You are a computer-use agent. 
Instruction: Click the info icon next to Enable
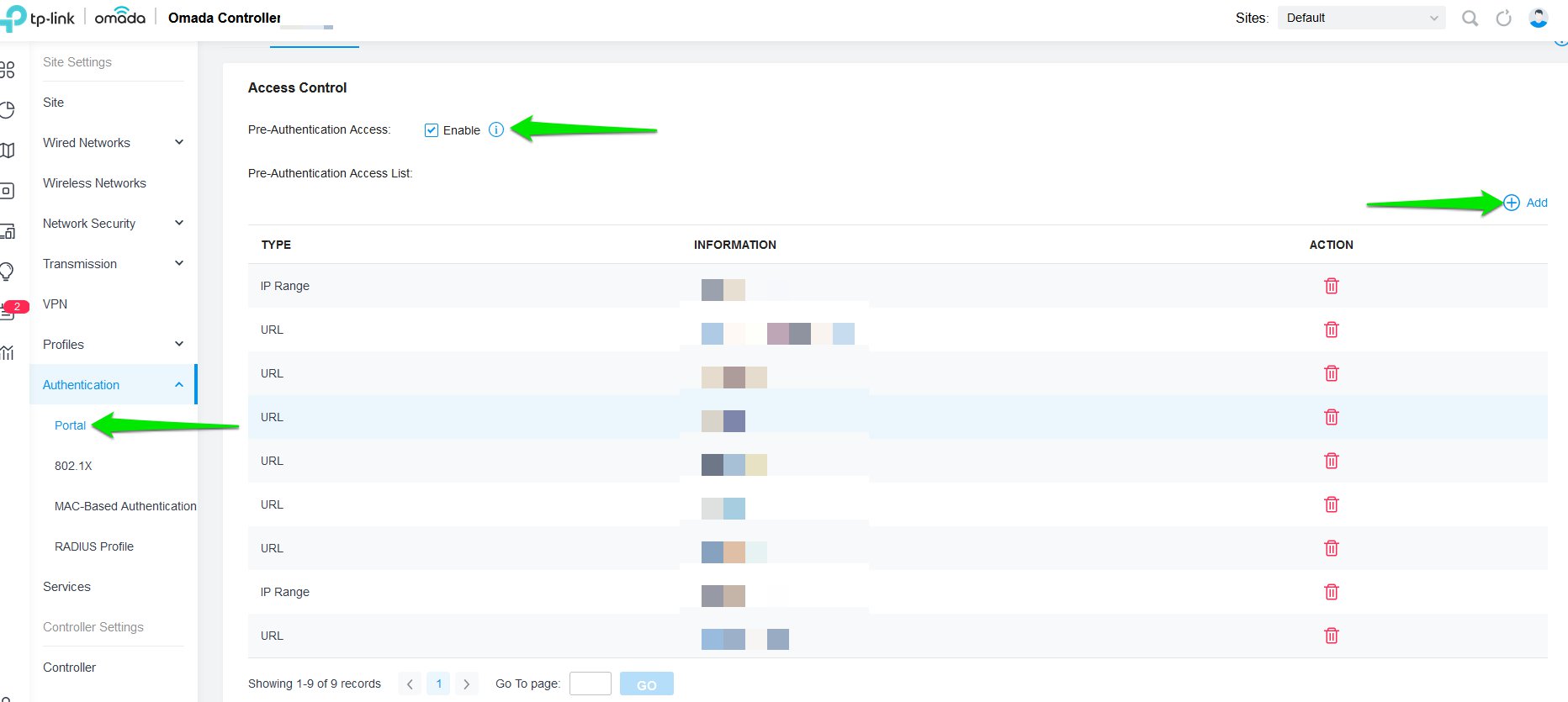[x=496, y=129]
